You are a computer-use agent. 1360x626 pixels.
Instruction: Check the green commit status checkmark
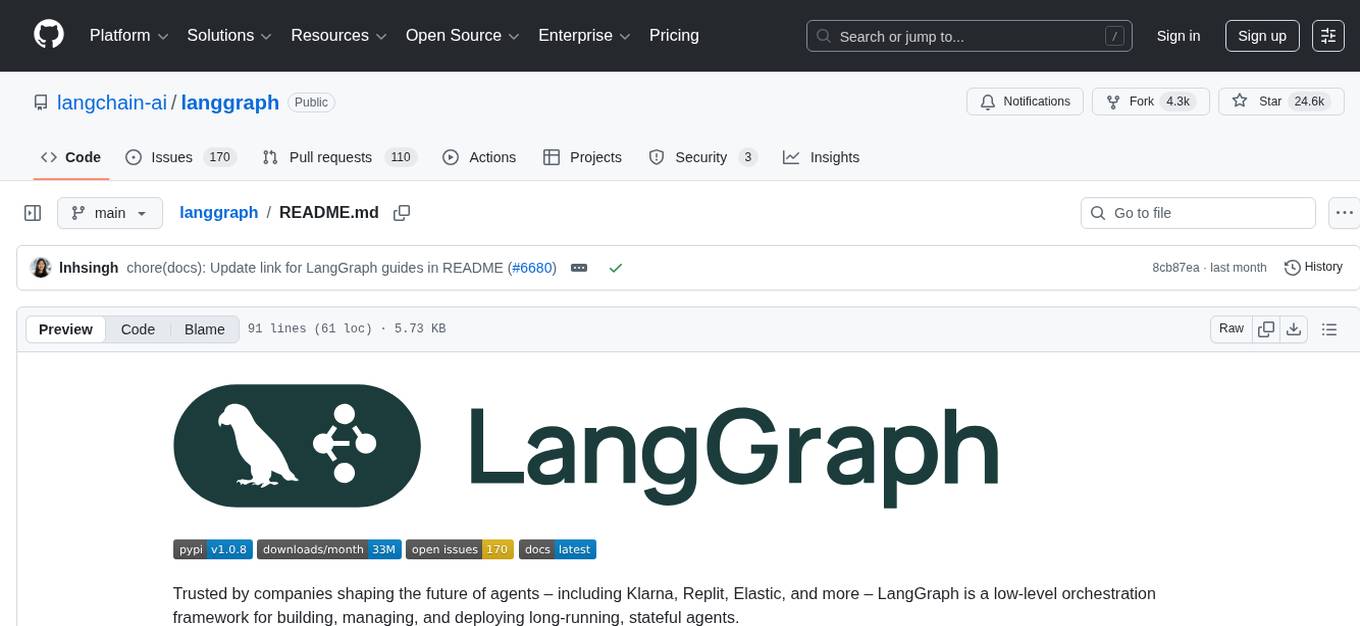click(x=616, y=267)
